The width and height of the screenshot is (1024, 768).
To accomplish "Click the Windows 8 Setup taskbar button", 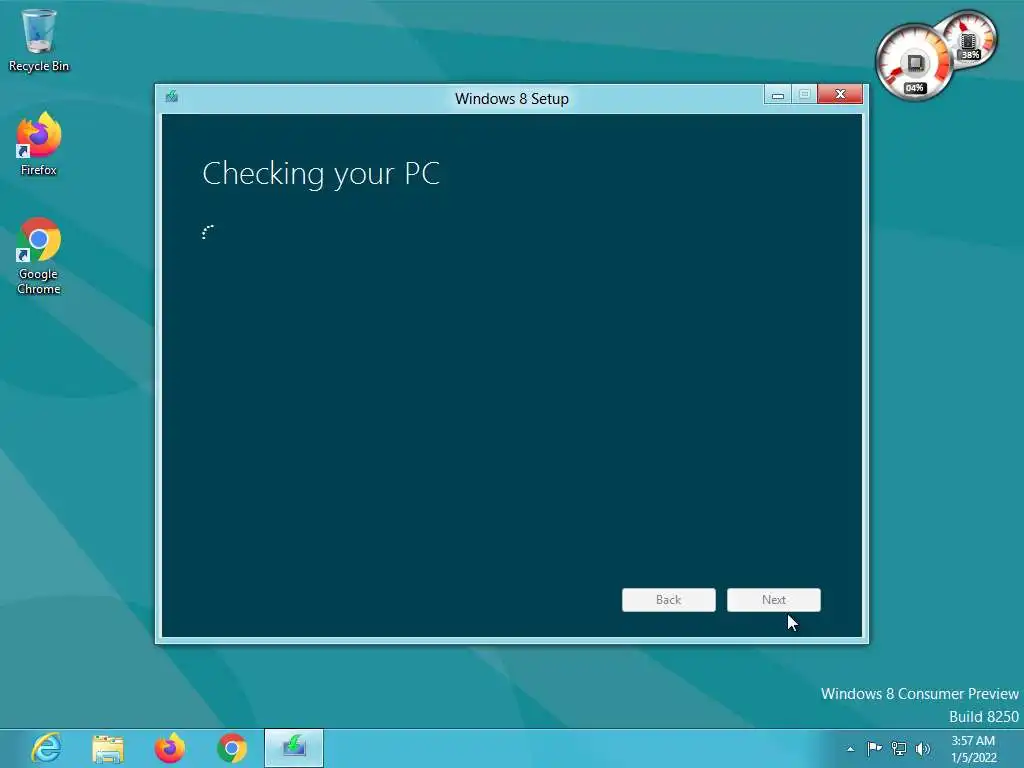I will 294,748.
